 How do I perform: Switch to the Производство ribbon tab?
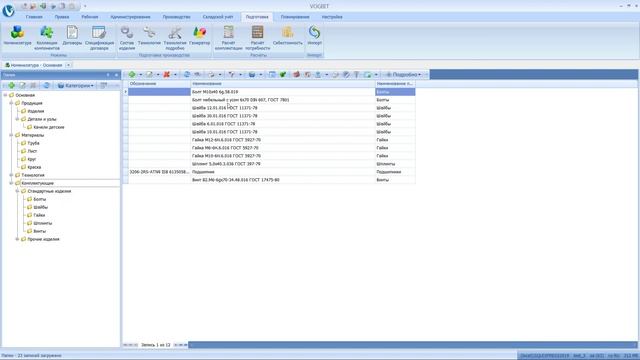point(176,17)
